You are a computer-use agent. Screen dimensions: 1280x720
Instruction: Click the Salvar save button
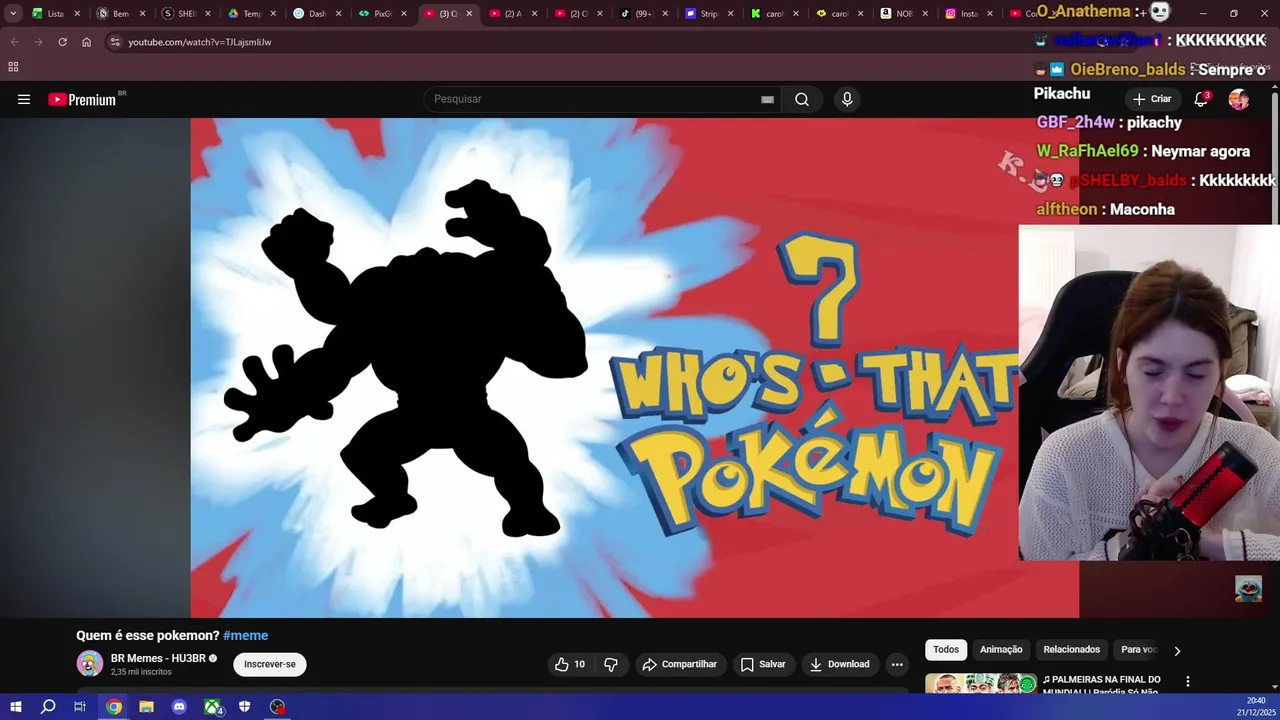[763, 664]
